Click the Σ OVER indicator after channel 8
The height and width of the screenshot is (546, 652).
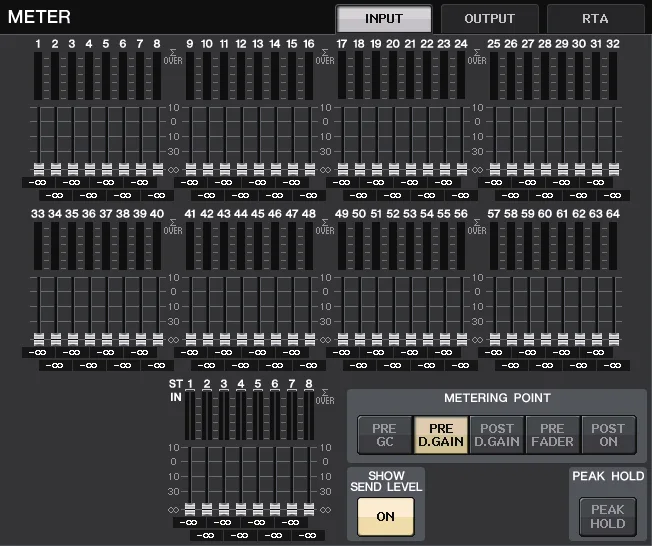173,57
